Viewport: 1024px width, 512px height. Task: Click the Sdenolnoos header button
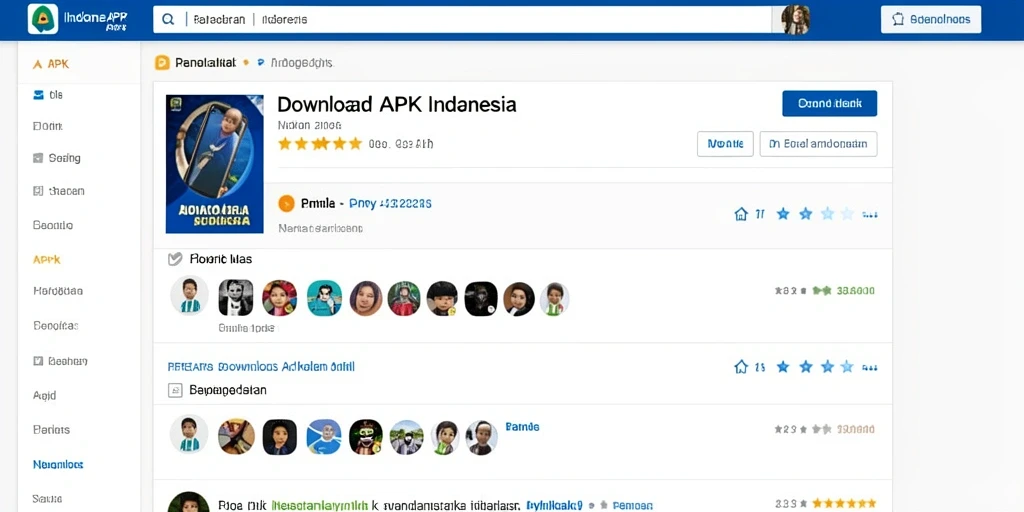(931, 20)
